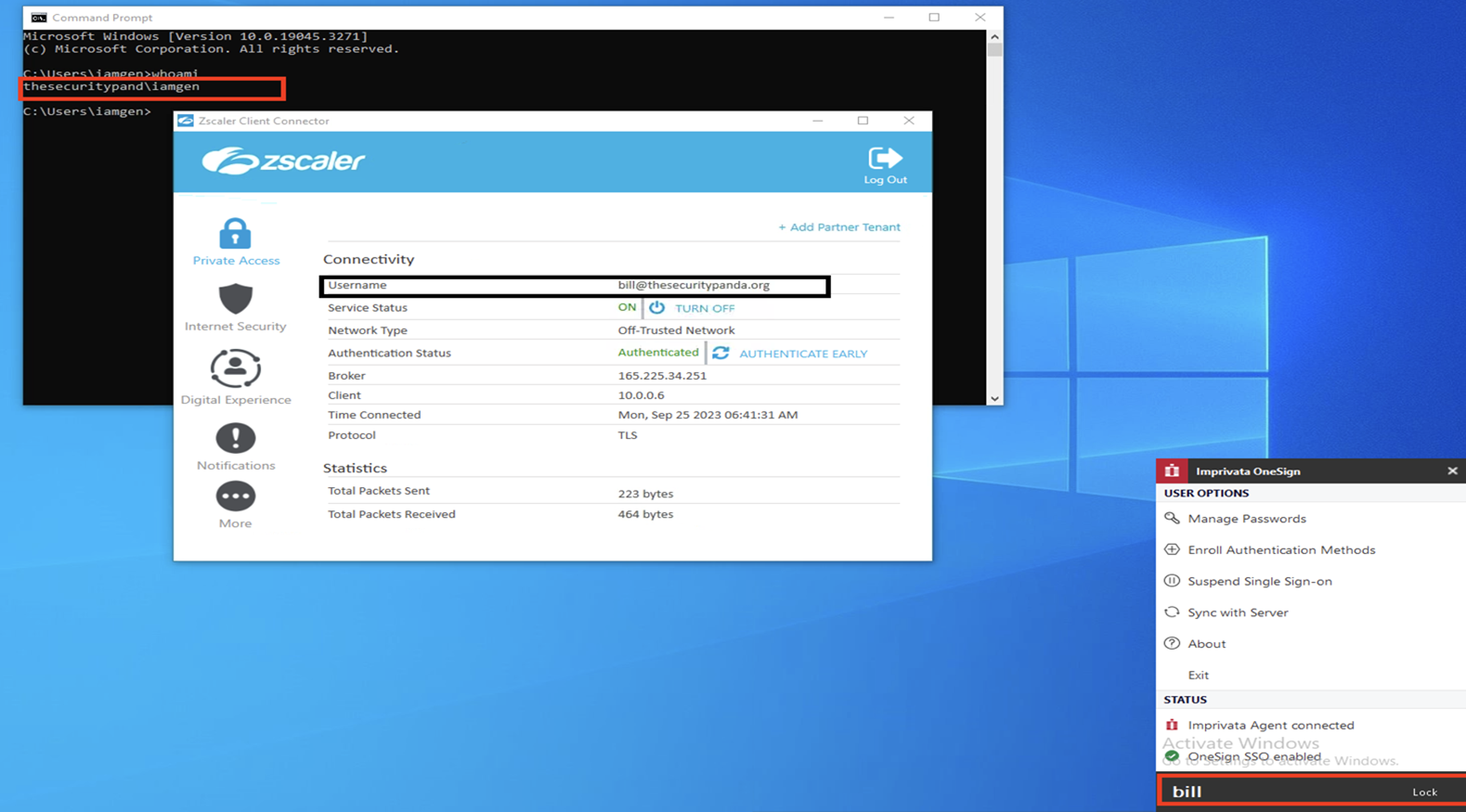Maximize the Command Prompt window
This screenshot has height=812, width=1466.
coord(934,18)
